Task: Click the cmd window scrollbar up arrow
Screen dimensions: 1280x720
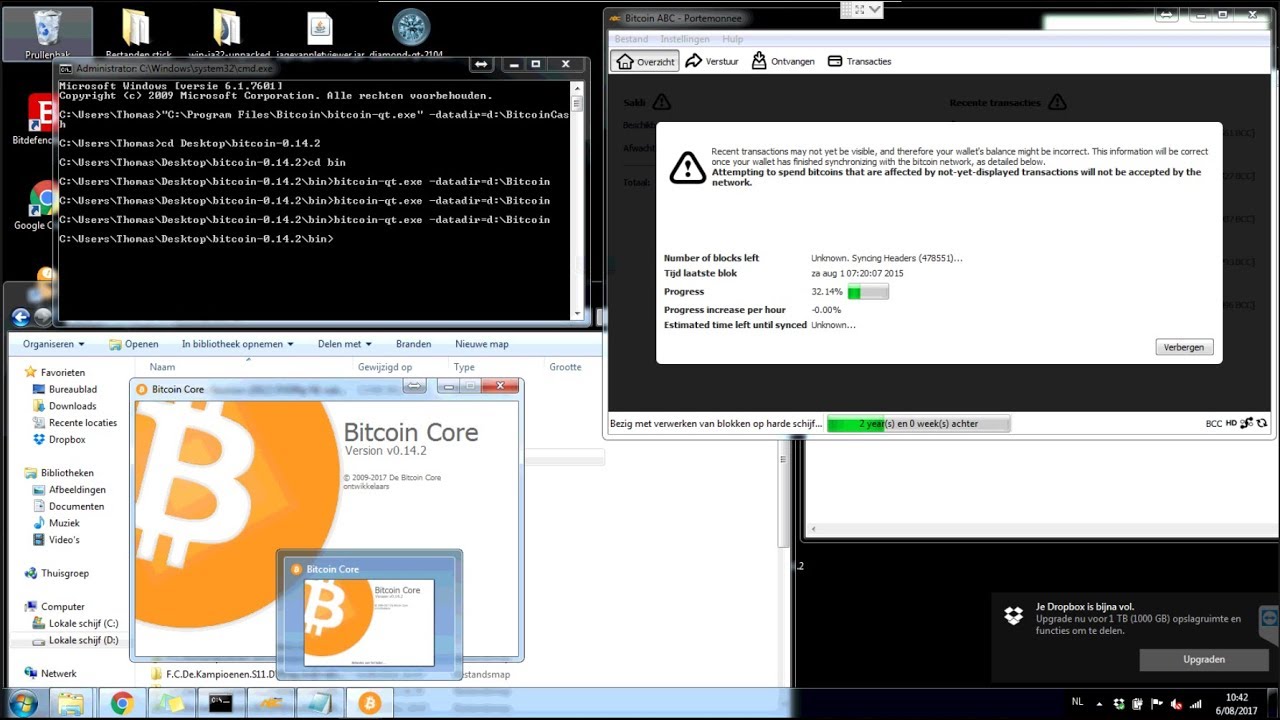Action: [577, 88]
